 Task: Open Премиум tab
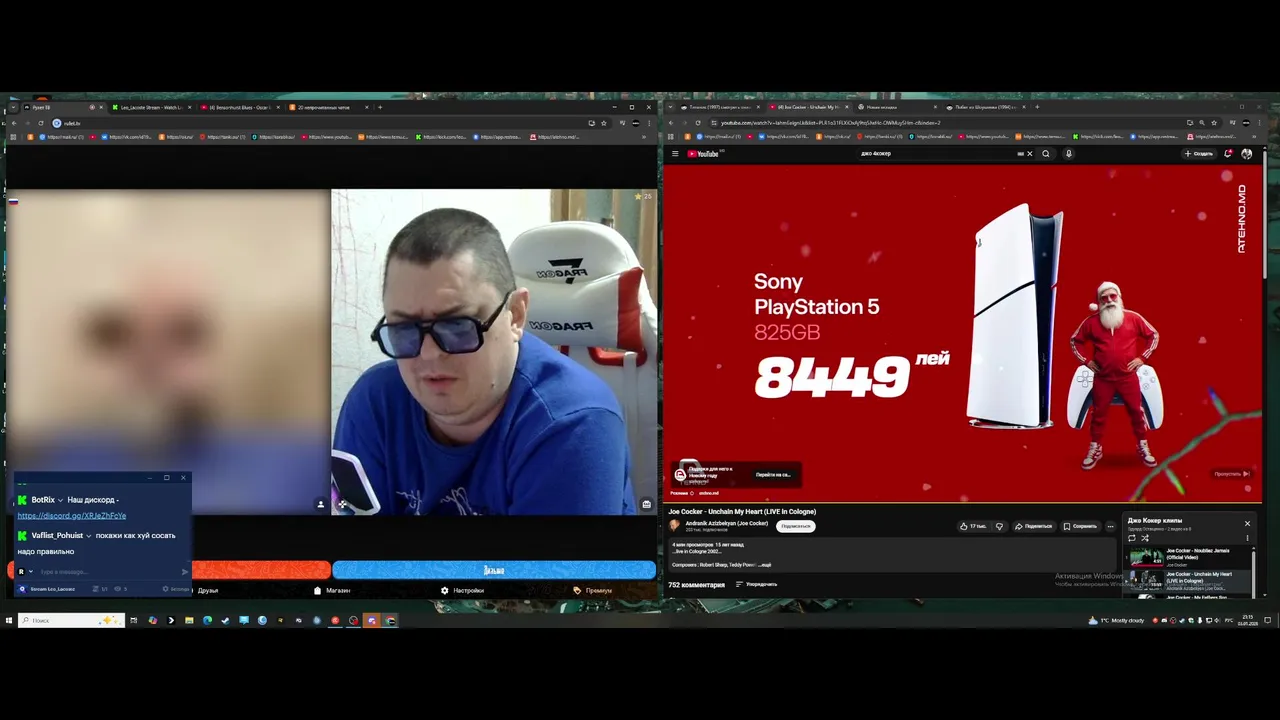(592, 591)
